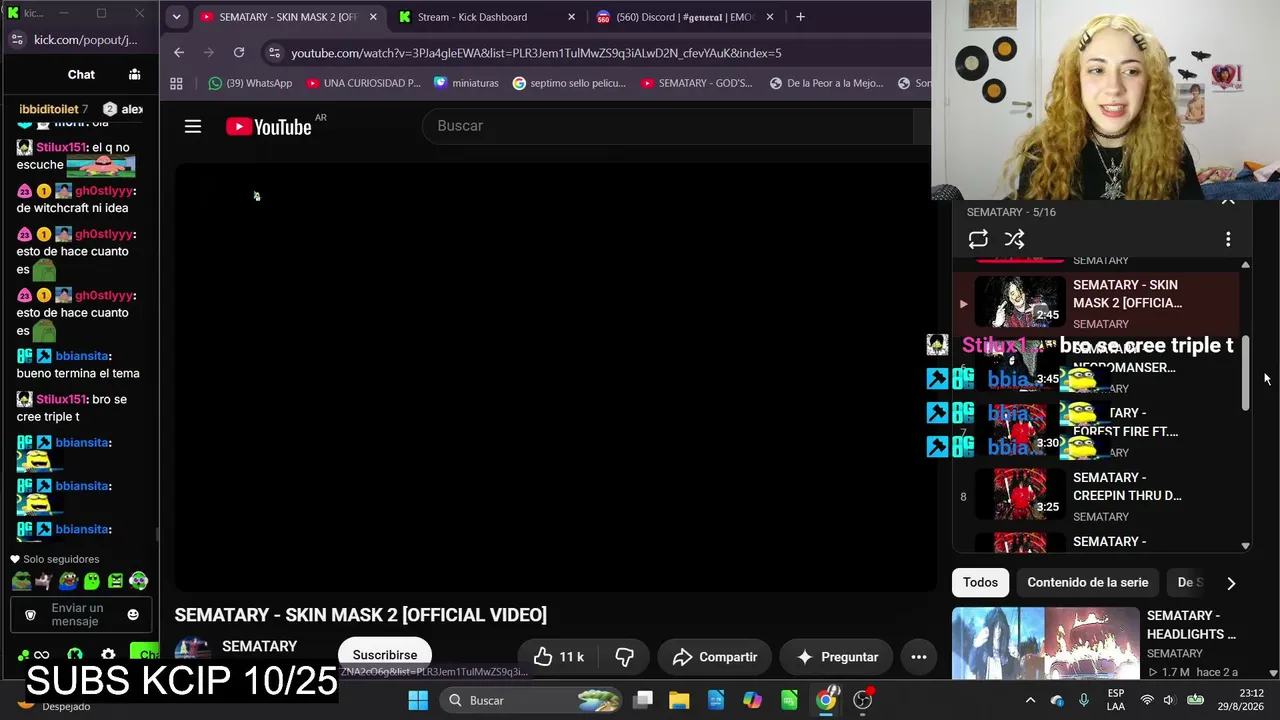
Task: Open a new Chrome tab
Action: pos(800,17)
